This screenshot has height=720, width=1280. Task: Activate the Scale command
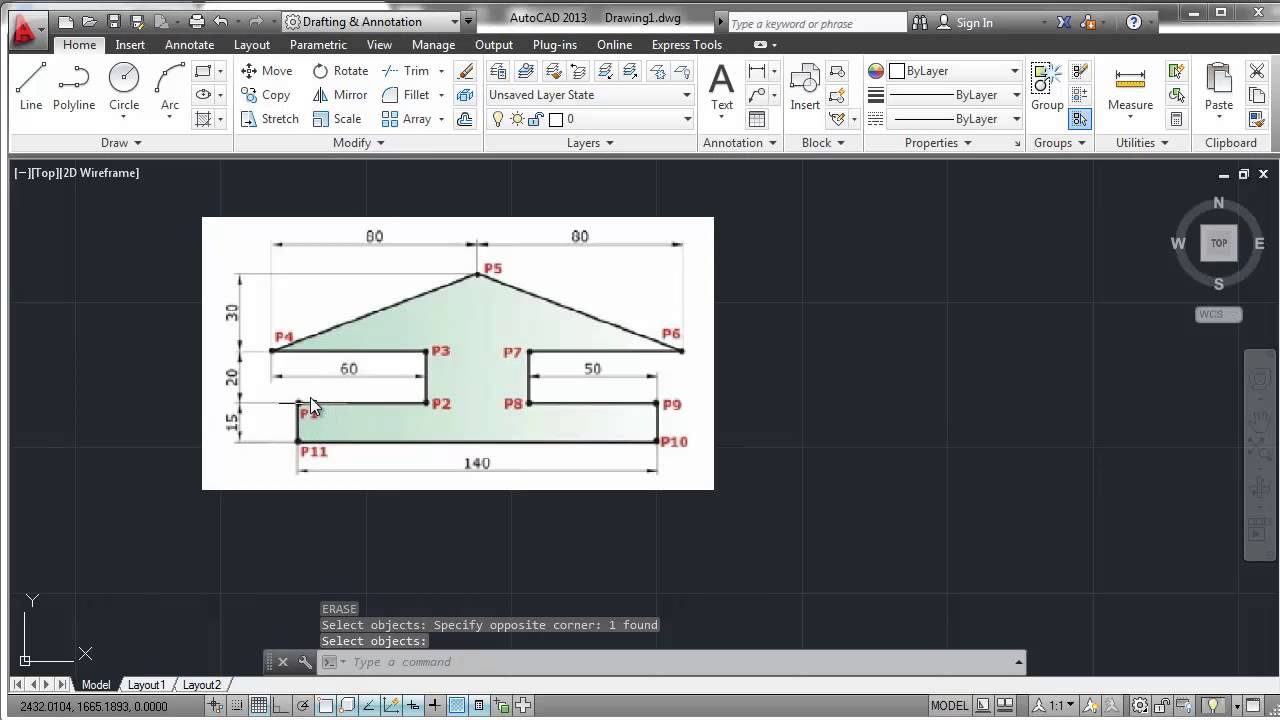click(337, 119)
